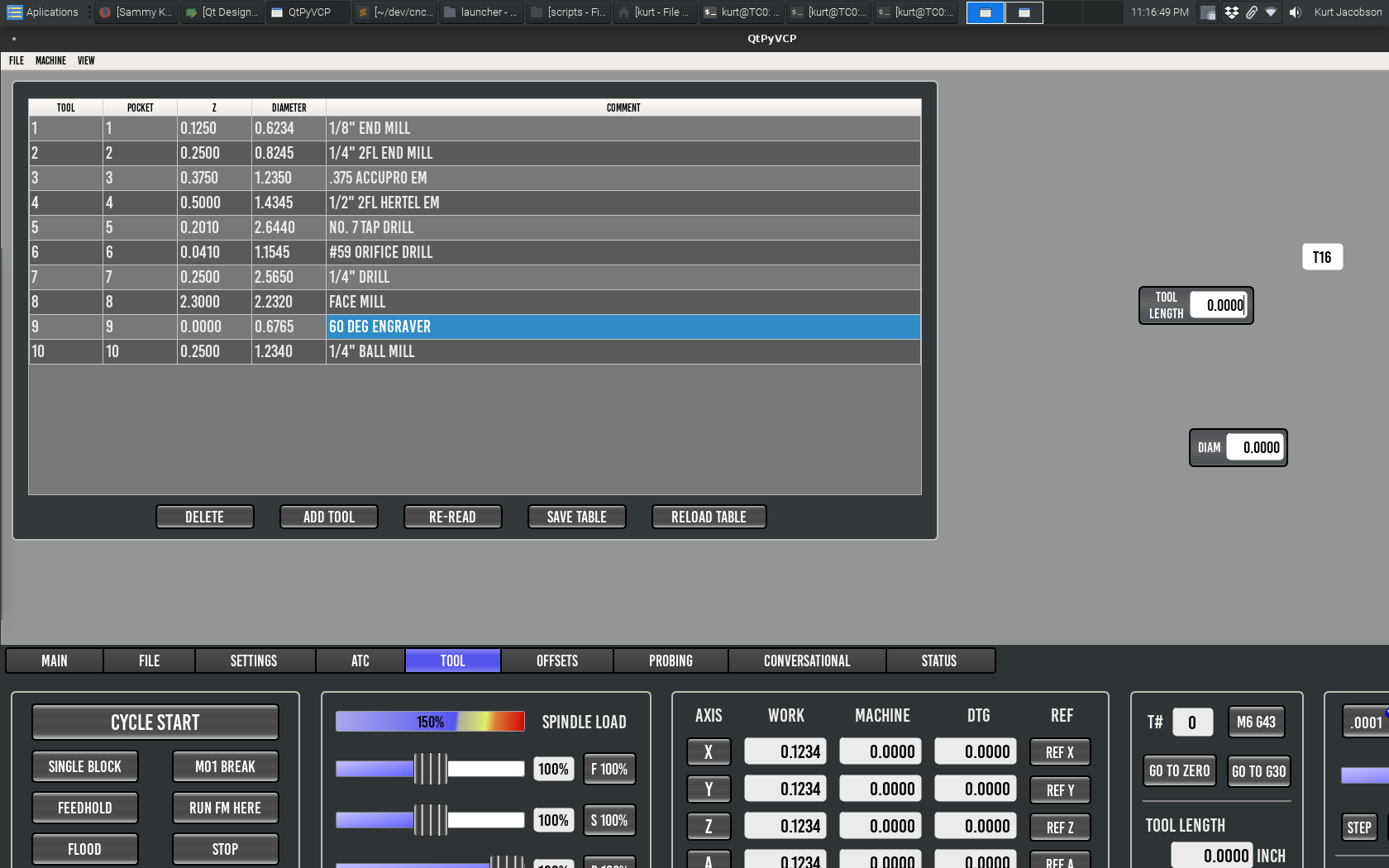Click the M6 G43 button
This screenshot has height=868, width=1389.
point(1256,722)
